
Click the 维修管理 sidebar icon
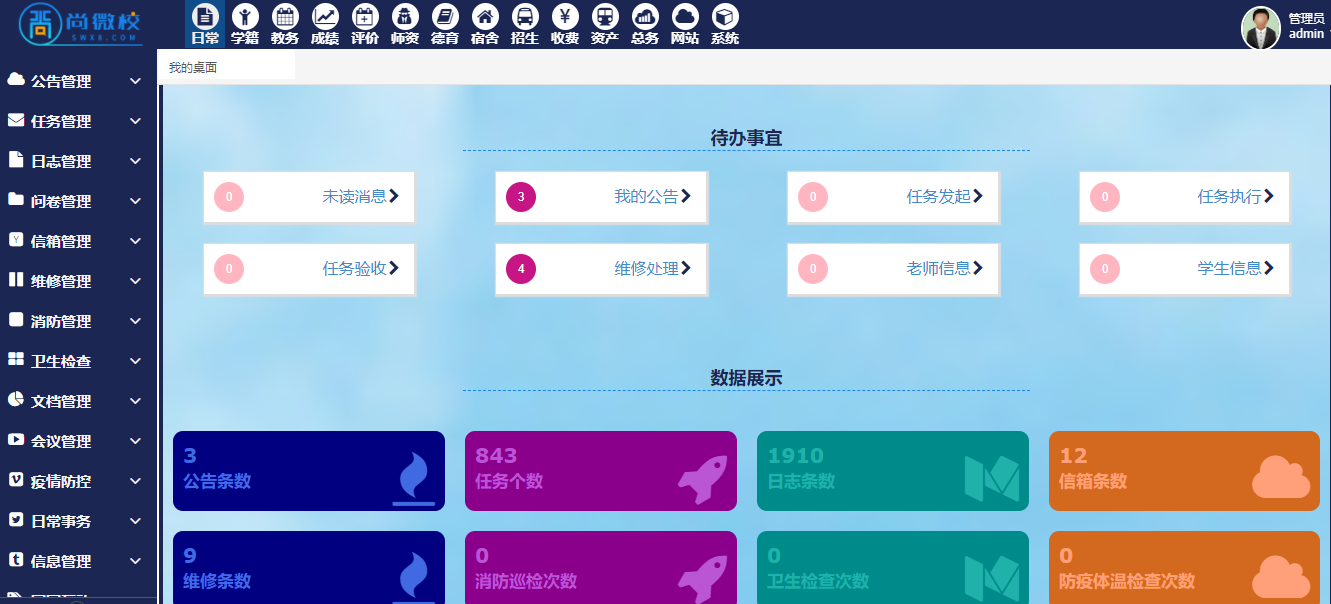[16, 280]
